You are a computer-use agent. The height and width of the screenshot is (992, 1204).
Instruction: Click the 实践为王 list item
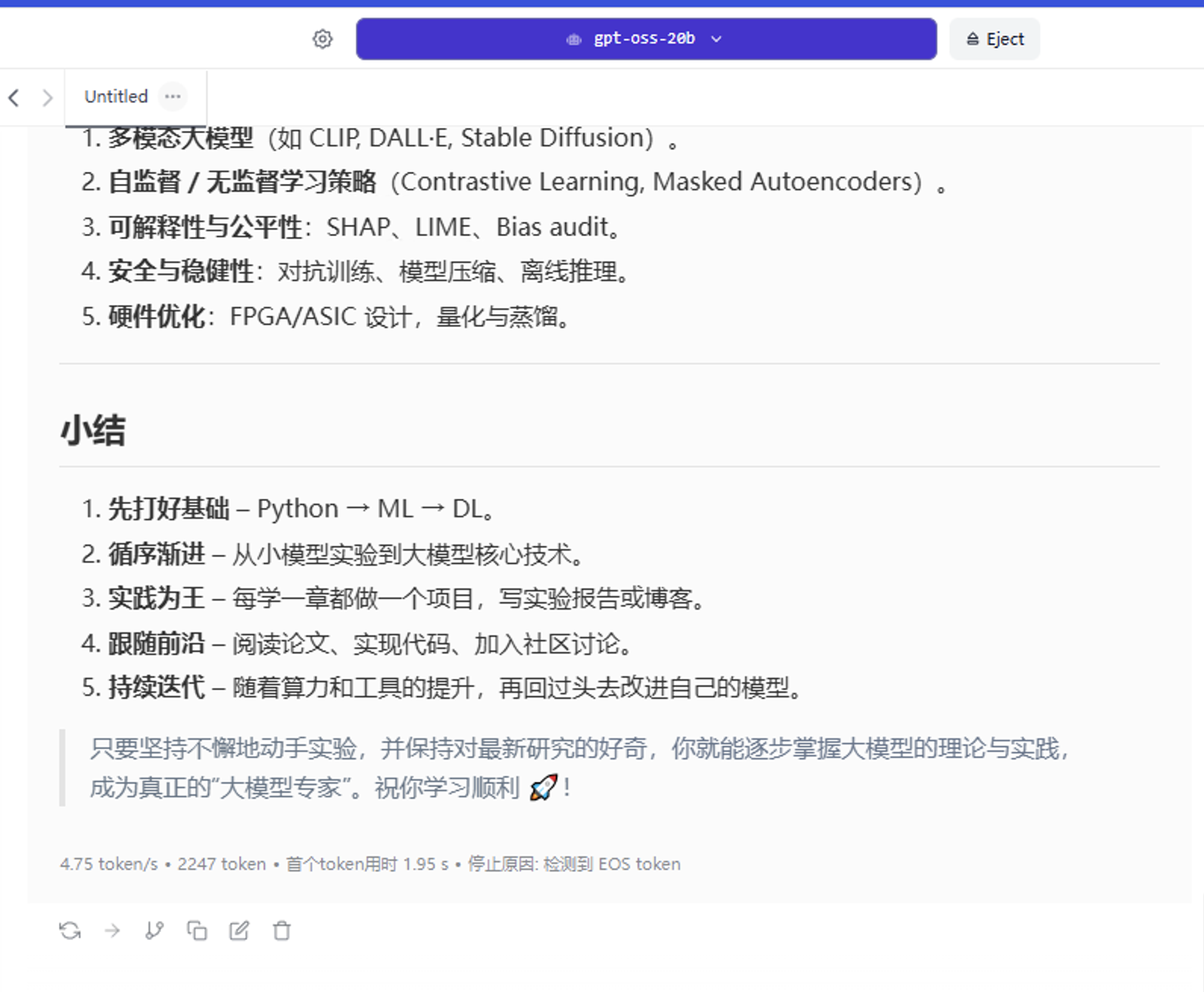click(x=157, y=598)
